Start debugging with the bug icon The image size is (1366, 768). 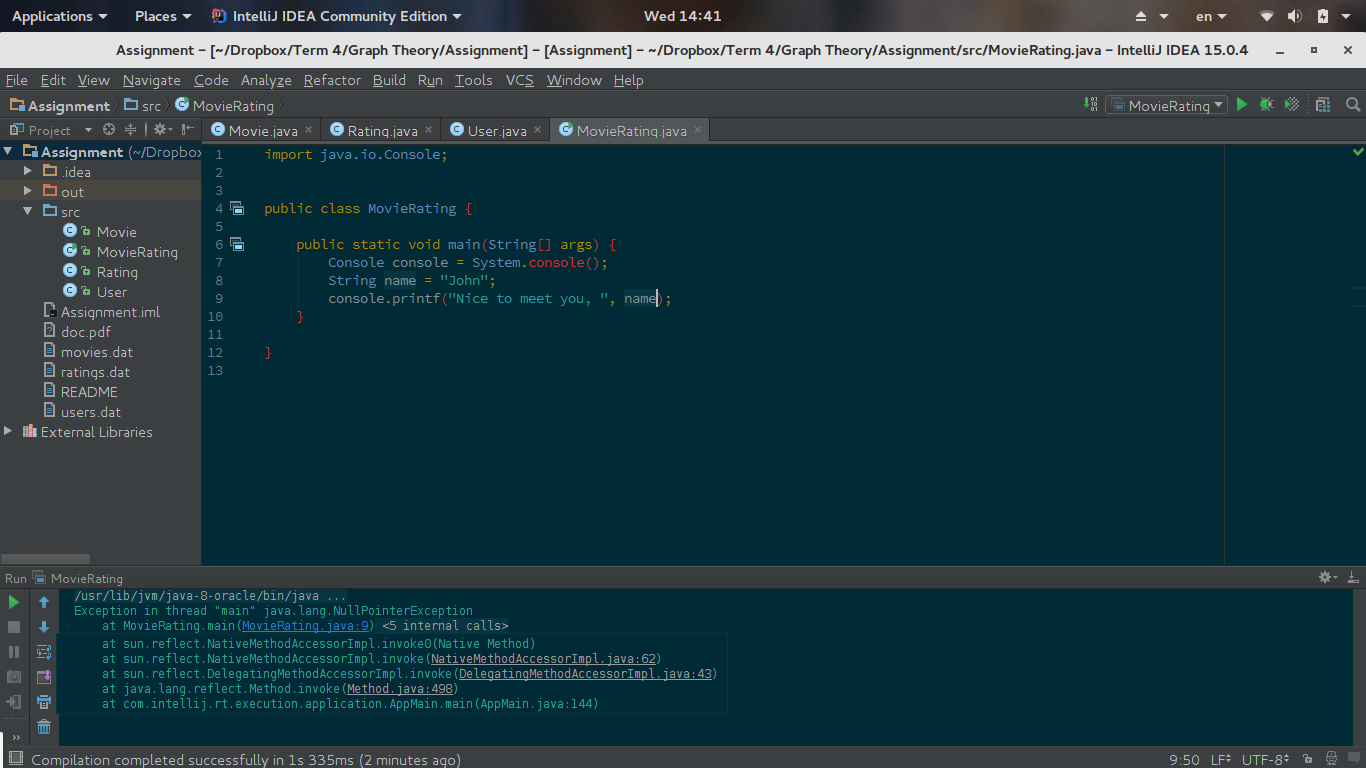1266,104
